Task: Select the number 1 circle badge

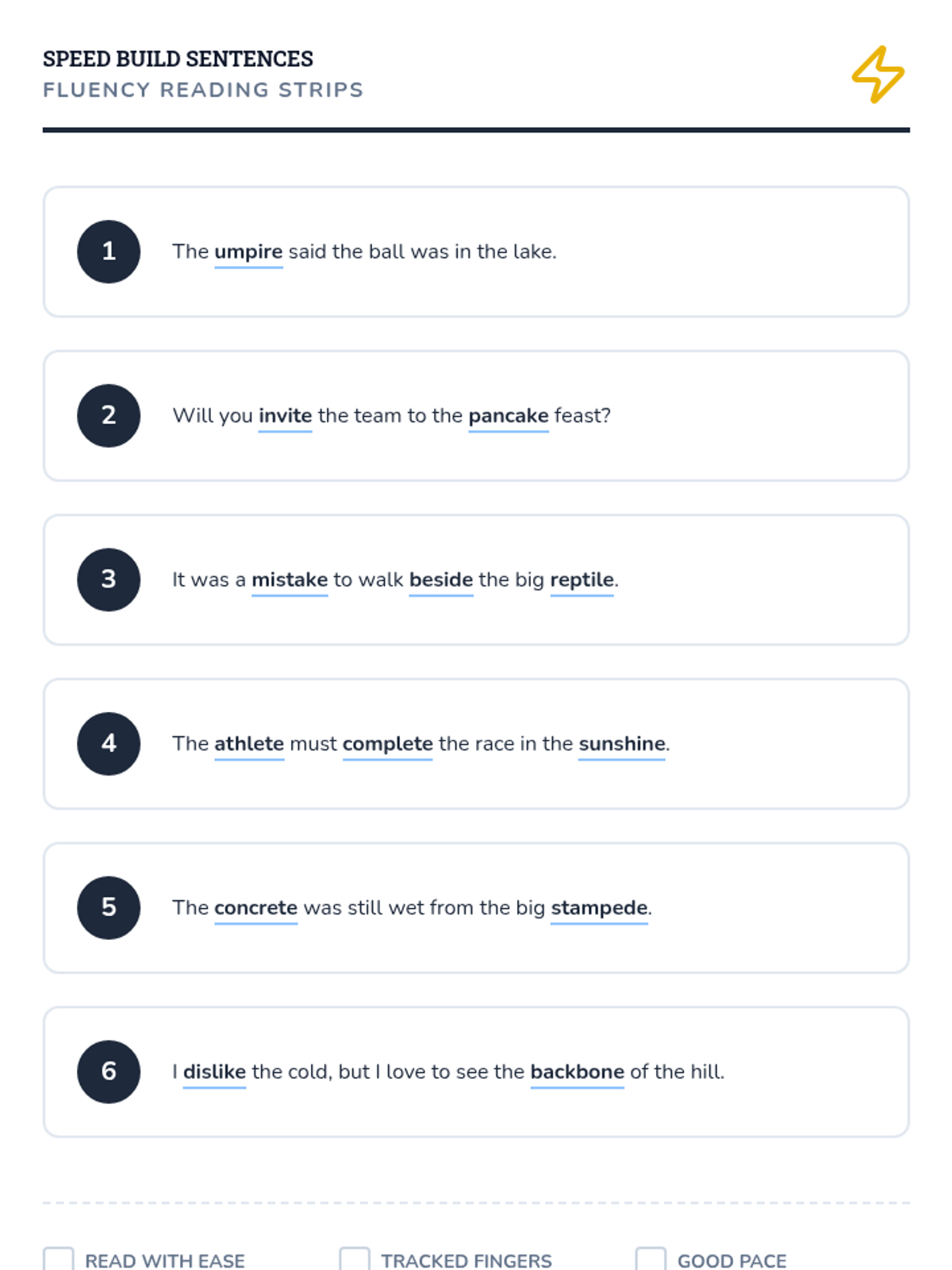Action: (x=109, y=252)
